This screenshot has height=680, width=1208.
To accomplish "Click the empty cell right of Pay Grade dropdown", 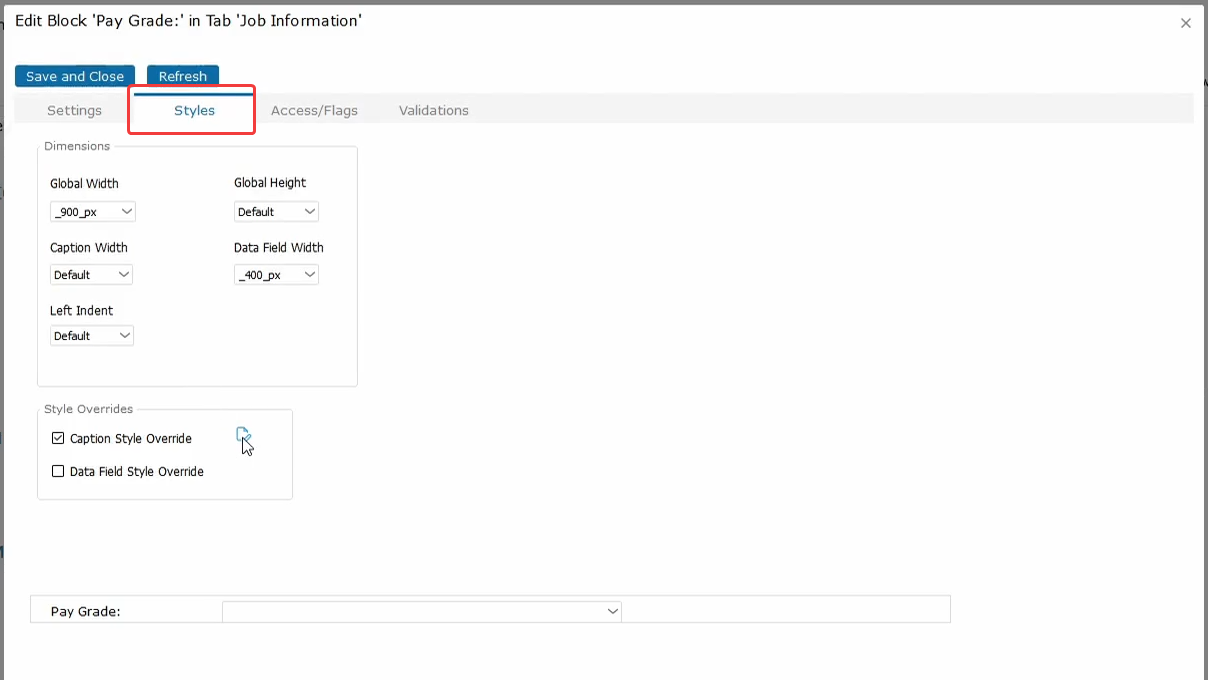I will (785, 610).
